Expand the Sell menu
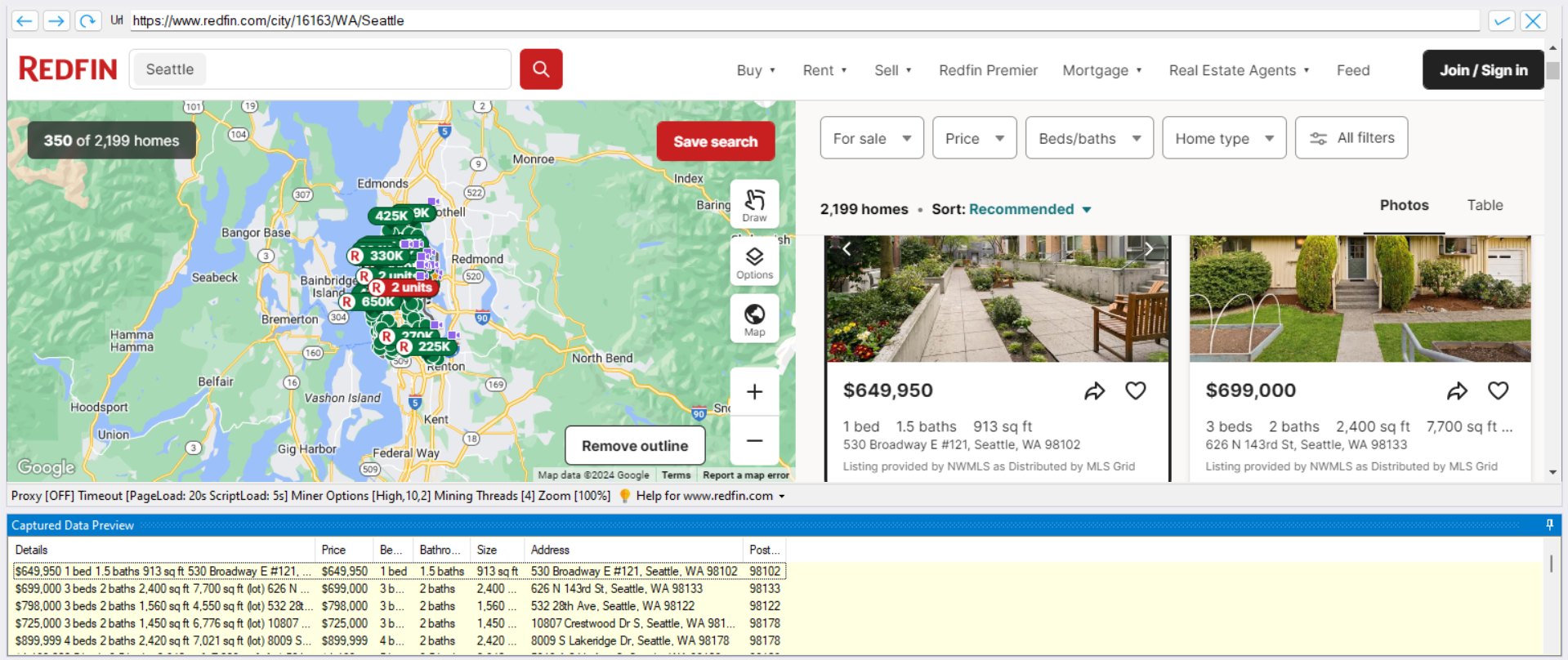The height and width of the screenshot is (660, 1568). click(x=892, y=70)
